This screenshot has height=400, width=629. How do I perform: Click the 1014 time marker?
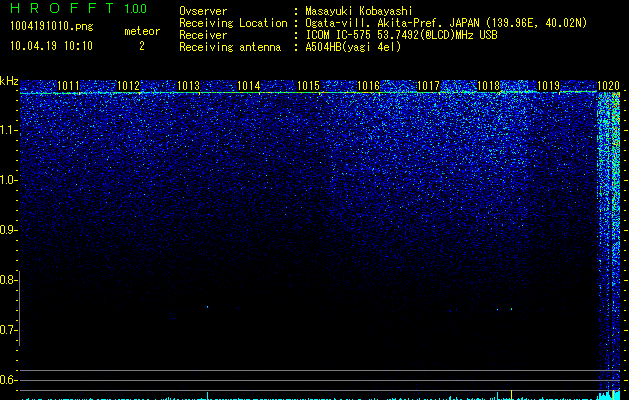coord(248,86)
